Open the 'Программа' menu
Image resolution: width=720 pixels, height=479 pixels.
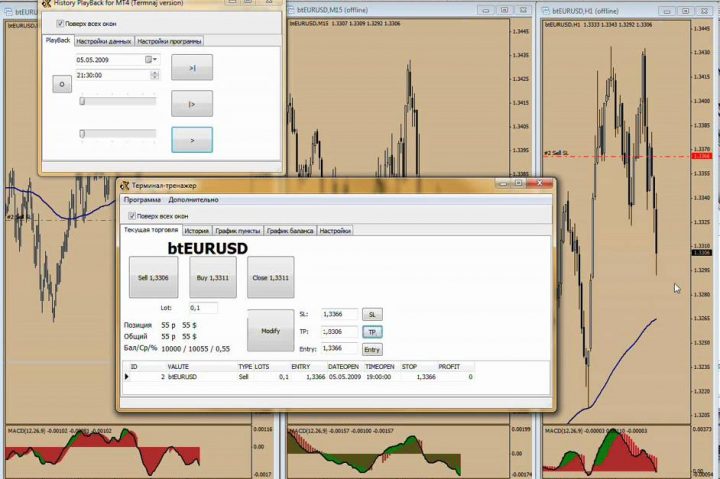coord(142,200)
